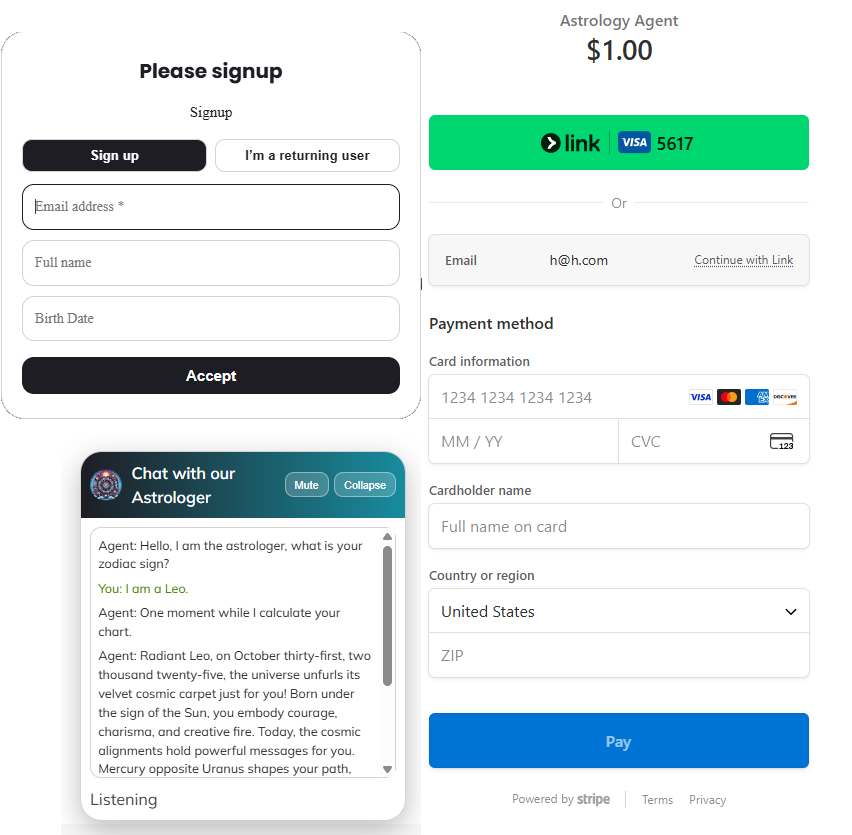This screenshot has width=852, height=835.
Task: Click the CVC card graphic icon
Action: pyautogui.click(x=781, y=441)
